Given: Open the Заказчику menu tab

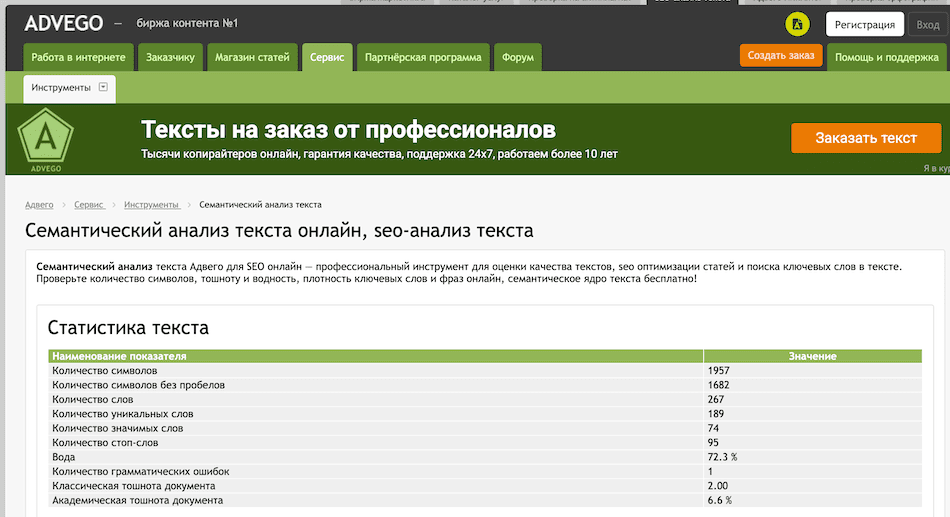Looking at the screenshot, I should coord(171,57).
